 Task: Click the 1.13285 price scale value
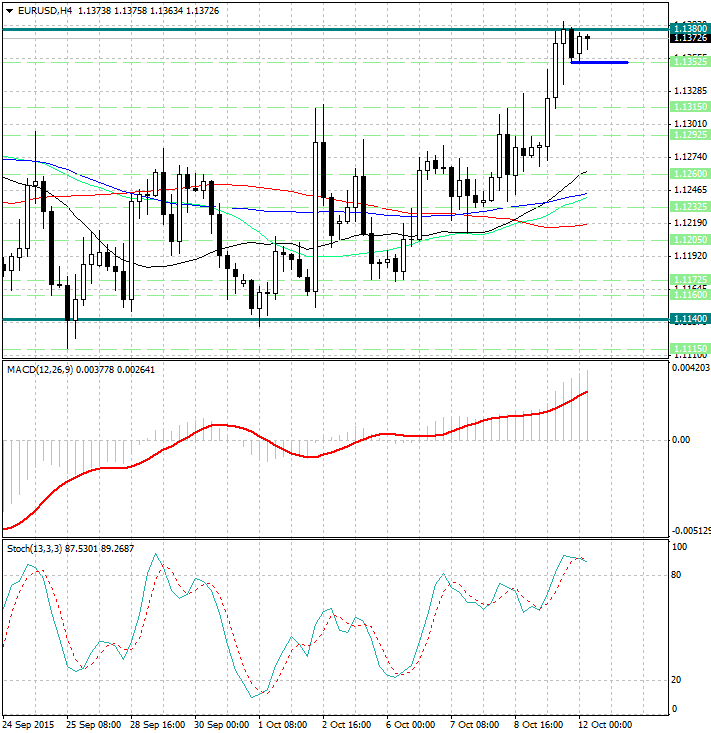point(690,91)
